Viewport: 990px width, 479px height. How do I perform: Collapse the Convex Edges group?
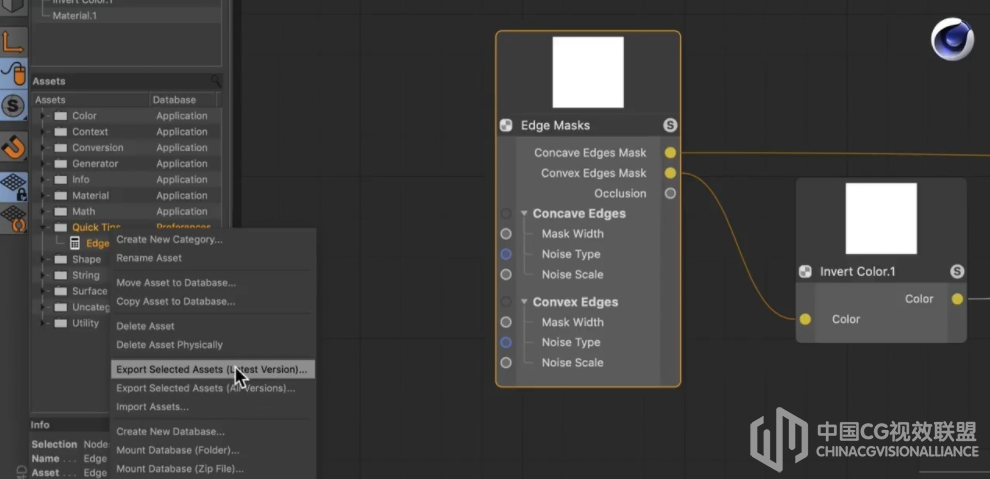[x=524, y=302]
